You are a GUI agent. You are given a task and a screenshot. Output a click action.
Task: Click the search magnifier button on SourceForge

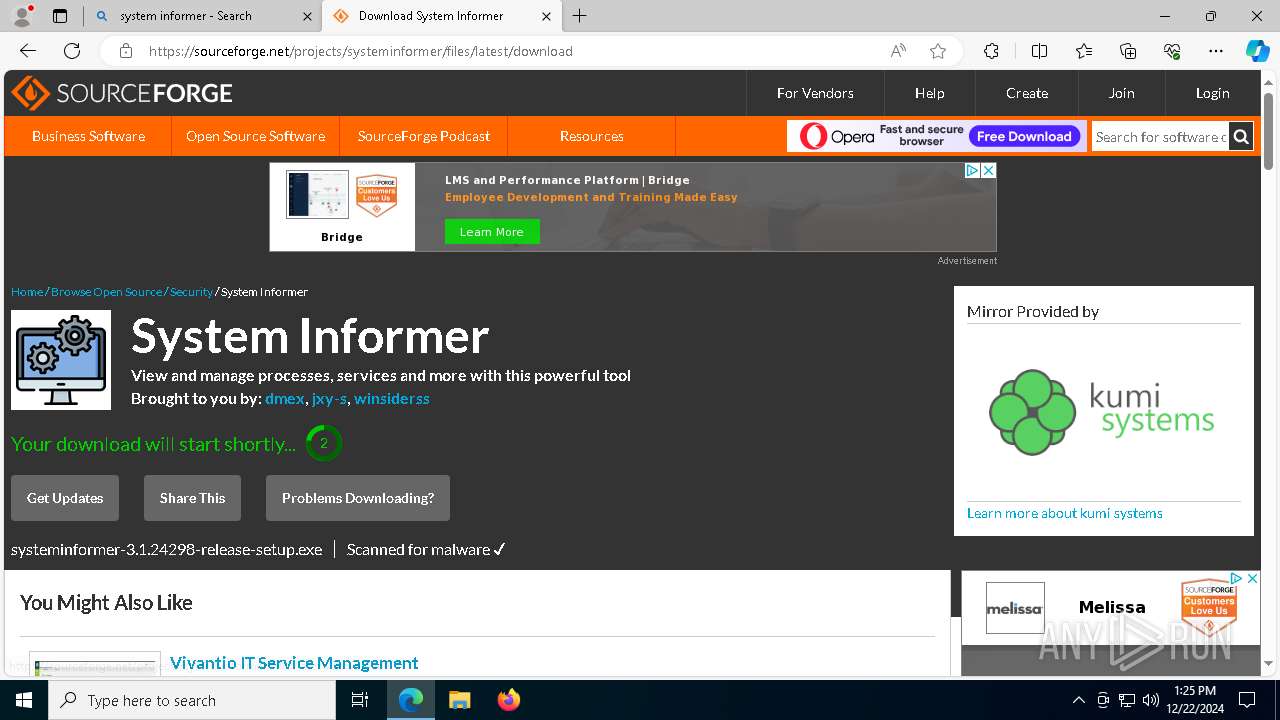[x=1241, y=137]
